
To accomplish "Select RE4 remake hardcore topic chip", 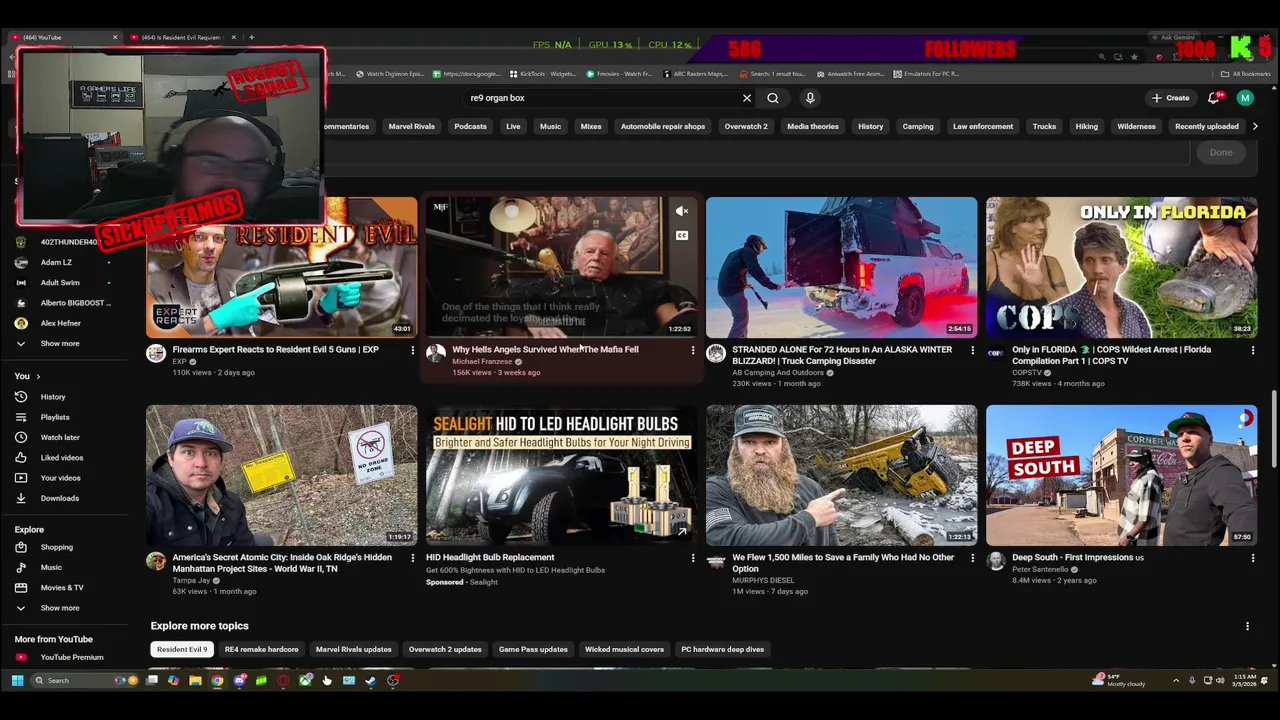I will click(261, 650).
